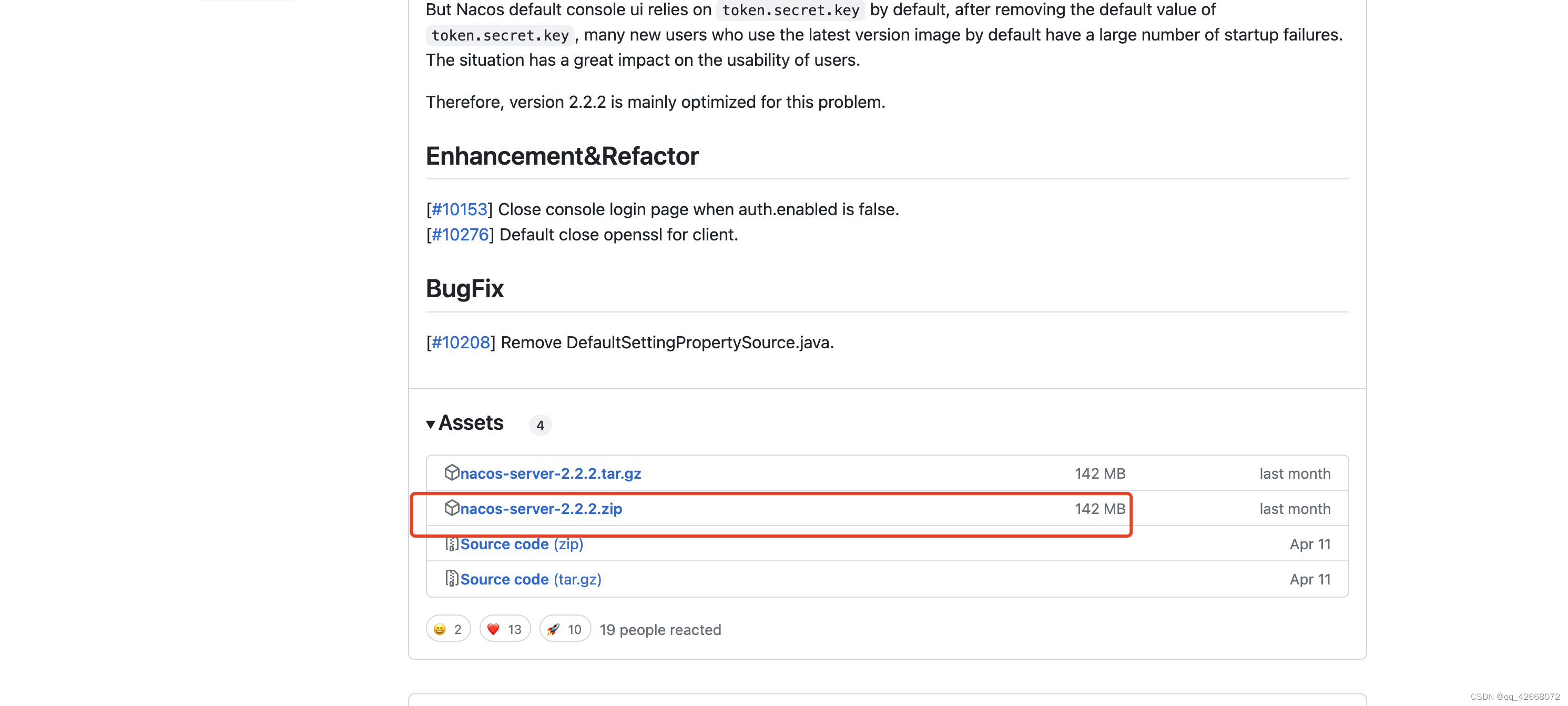Click 'Apr 11' date of Source code (tar.gz)
The width and height of the screenshot is (1568, 706).
pos(1310,580)
